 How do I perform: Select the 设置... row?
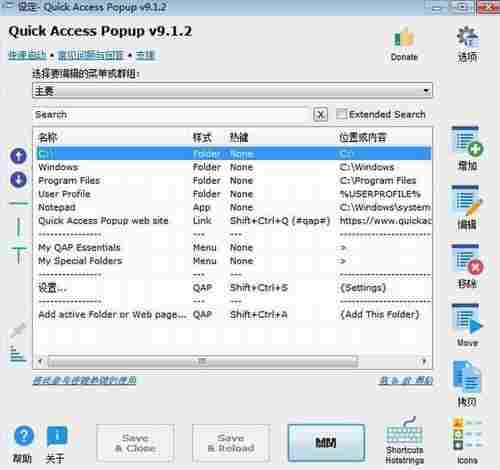point(234,287)
